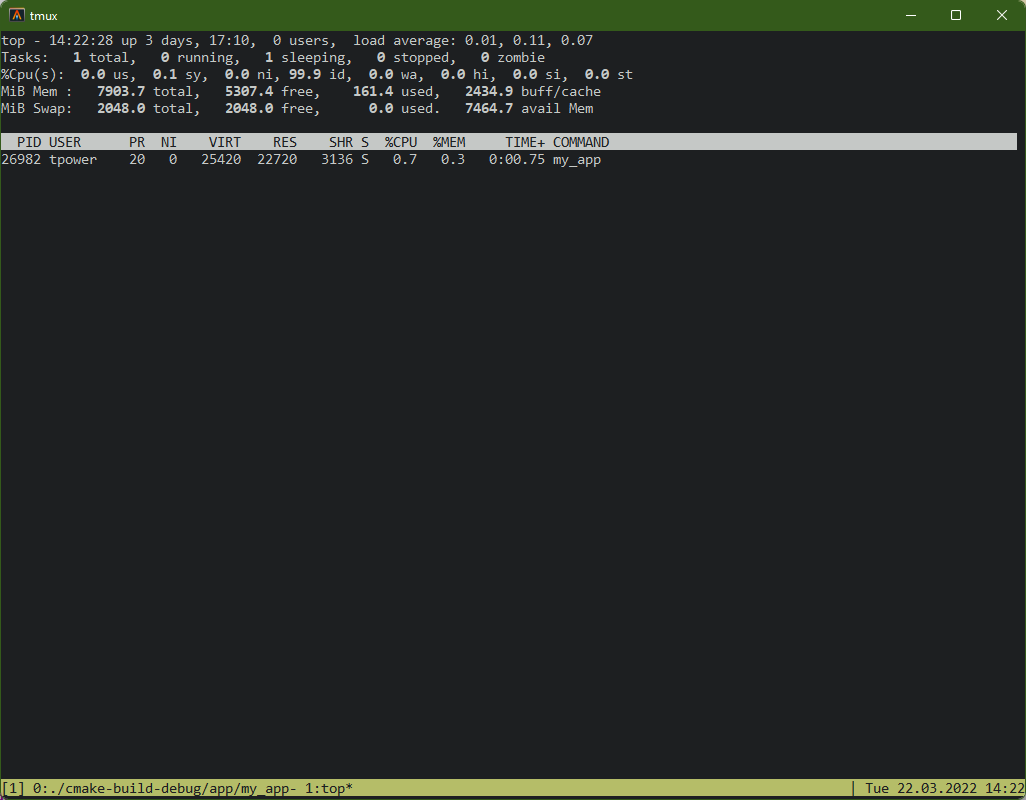1026x800 pixels.
Task: Click the USER column header
Action: pos(65,142)
